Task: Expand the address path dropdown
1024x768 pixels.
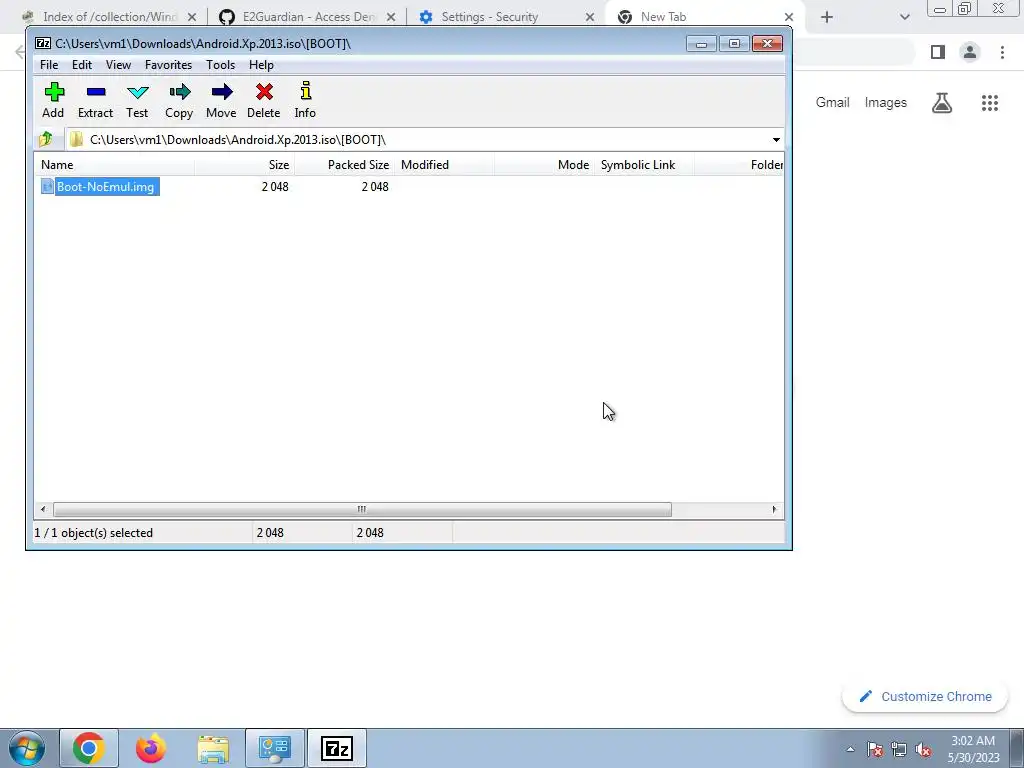Action: click(x=776, y=140)
